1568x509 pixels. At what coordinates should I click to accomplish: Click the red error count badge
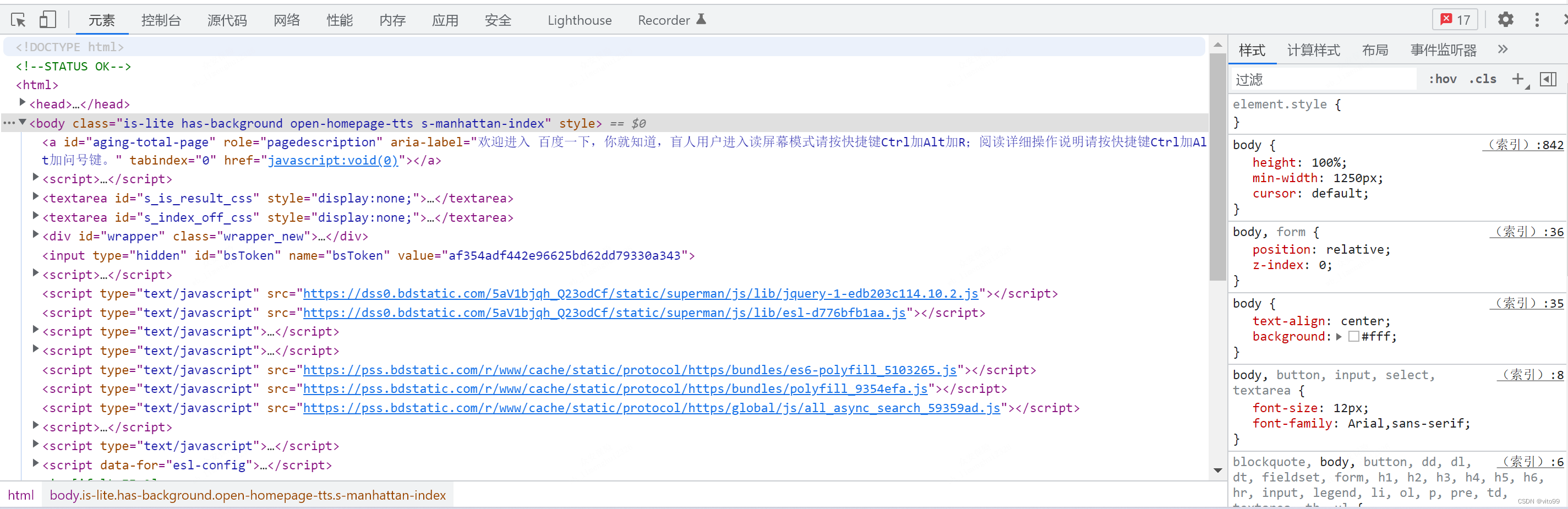pos(1455,20)
